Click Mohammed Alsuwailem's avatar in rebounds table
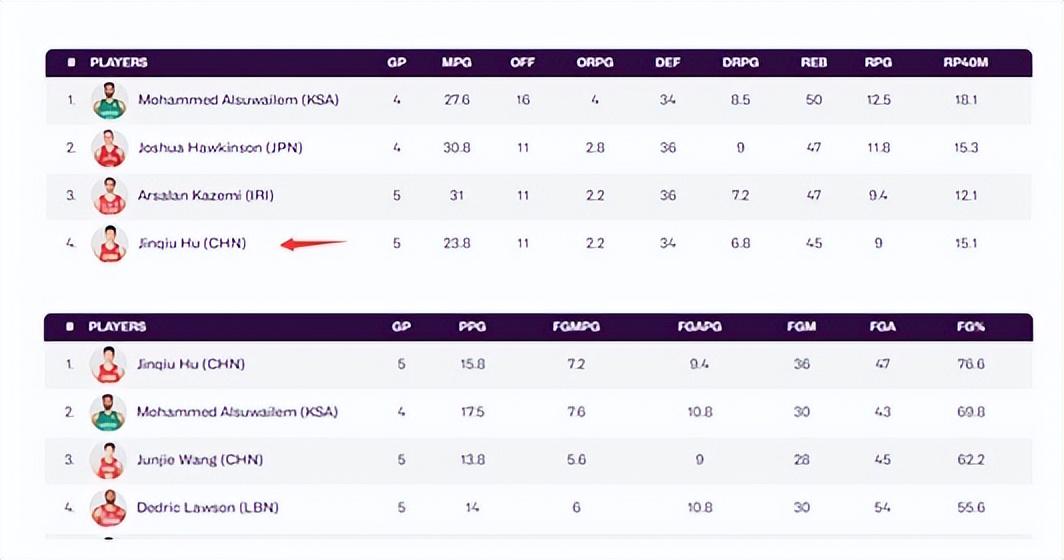The width and height of the screenshot is (1064, 560). [x=110, y=100]
